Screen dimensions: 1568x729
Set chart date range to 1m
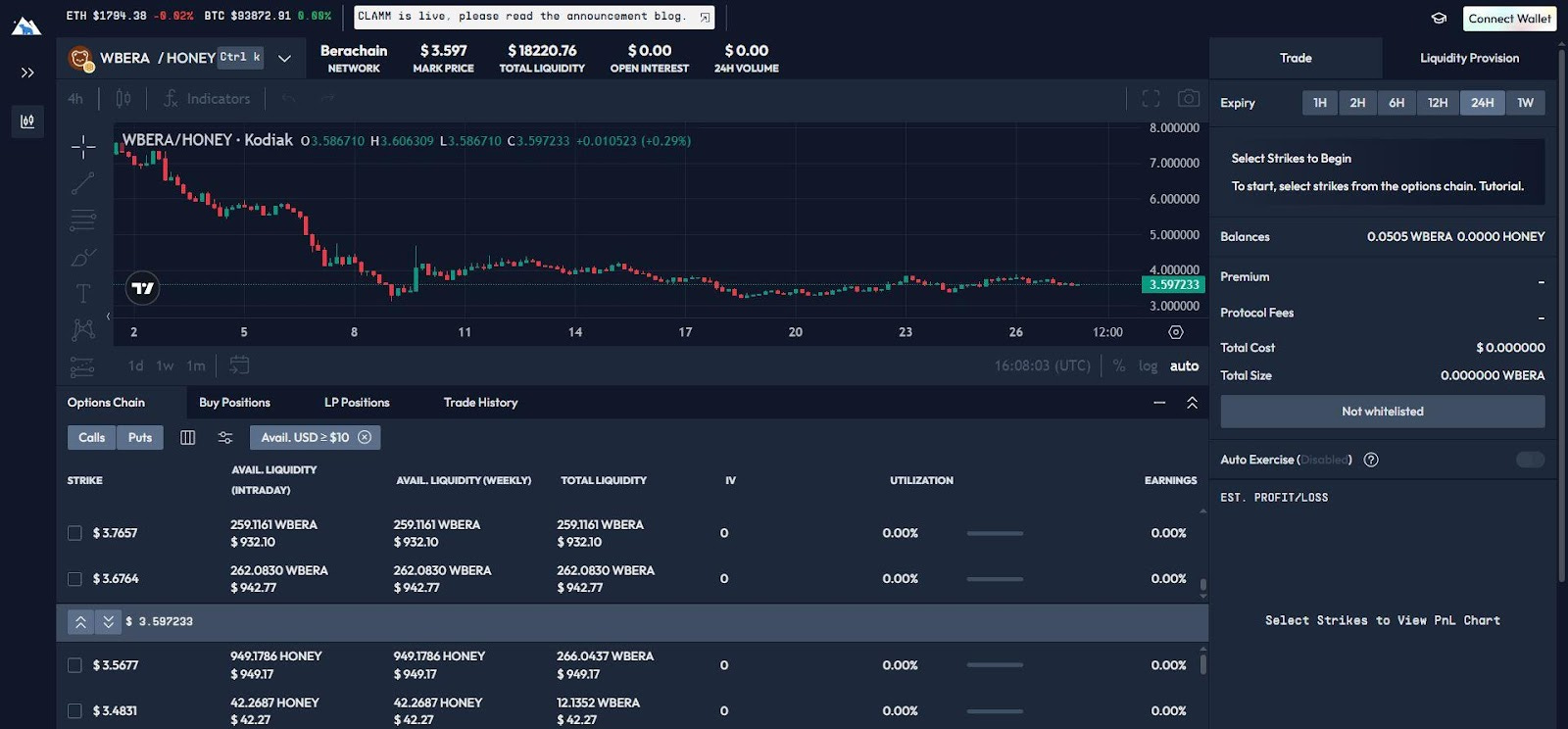click(196, 365)
